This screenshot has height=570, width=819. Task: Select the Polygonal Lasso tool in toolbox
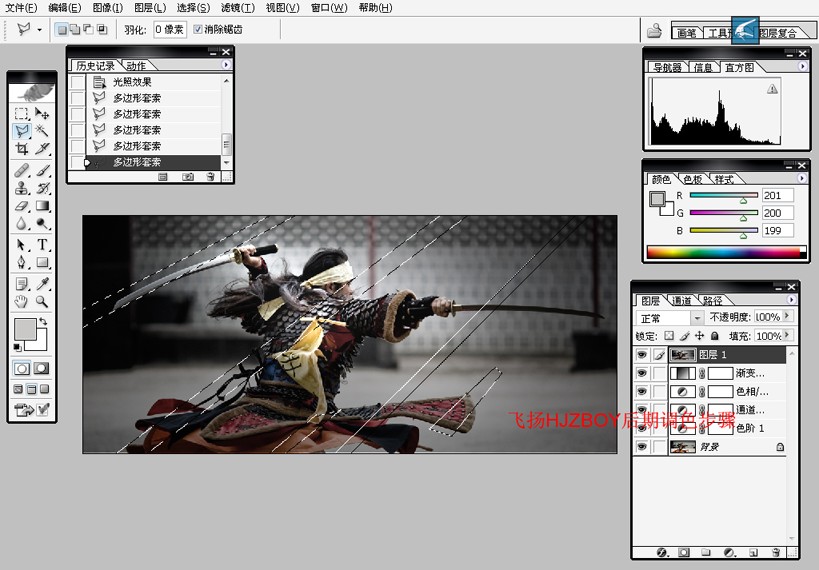(21, 131)
